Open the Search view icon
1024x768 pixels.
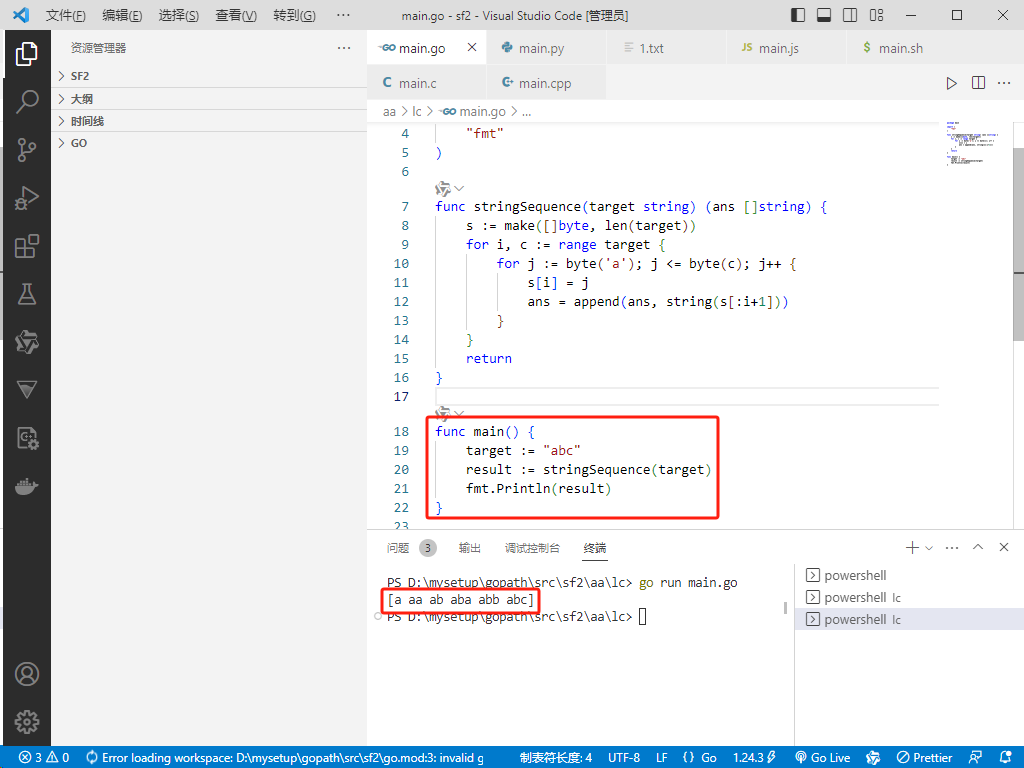tap(27, 101)
